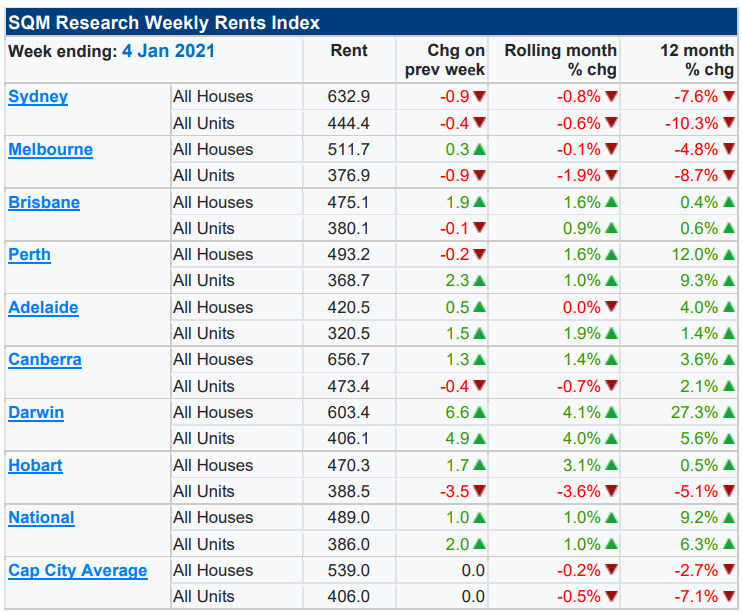Image resolution: width=742 pixels, height=612 pixels.
Task: Follow the Perth city link
Action: click(29, 255)
